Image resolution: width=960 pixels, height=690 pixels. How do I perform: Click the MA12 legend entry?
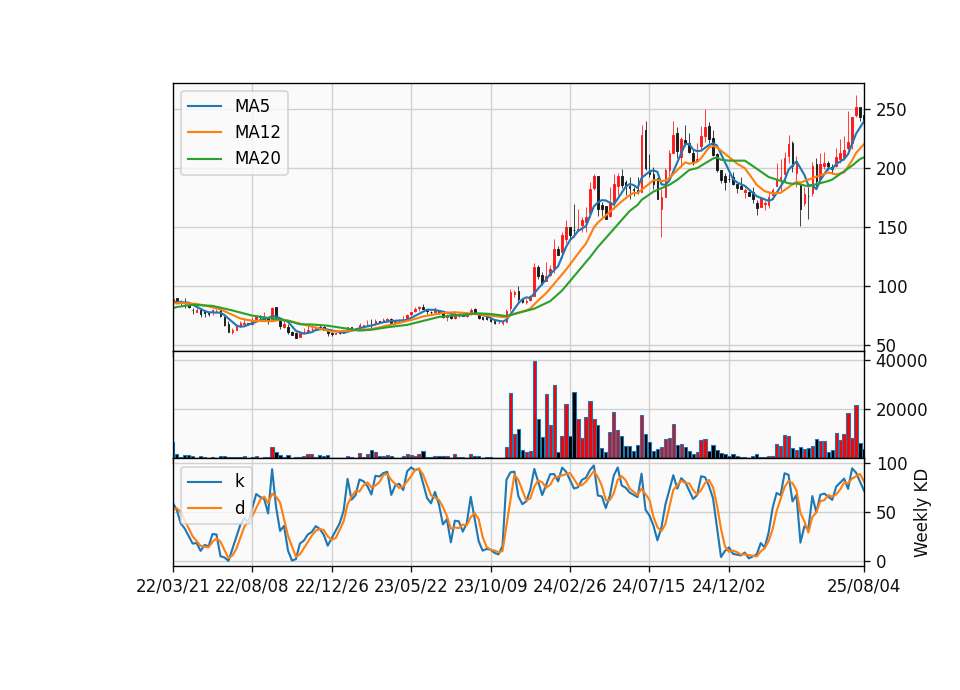(x=234, y=132)
